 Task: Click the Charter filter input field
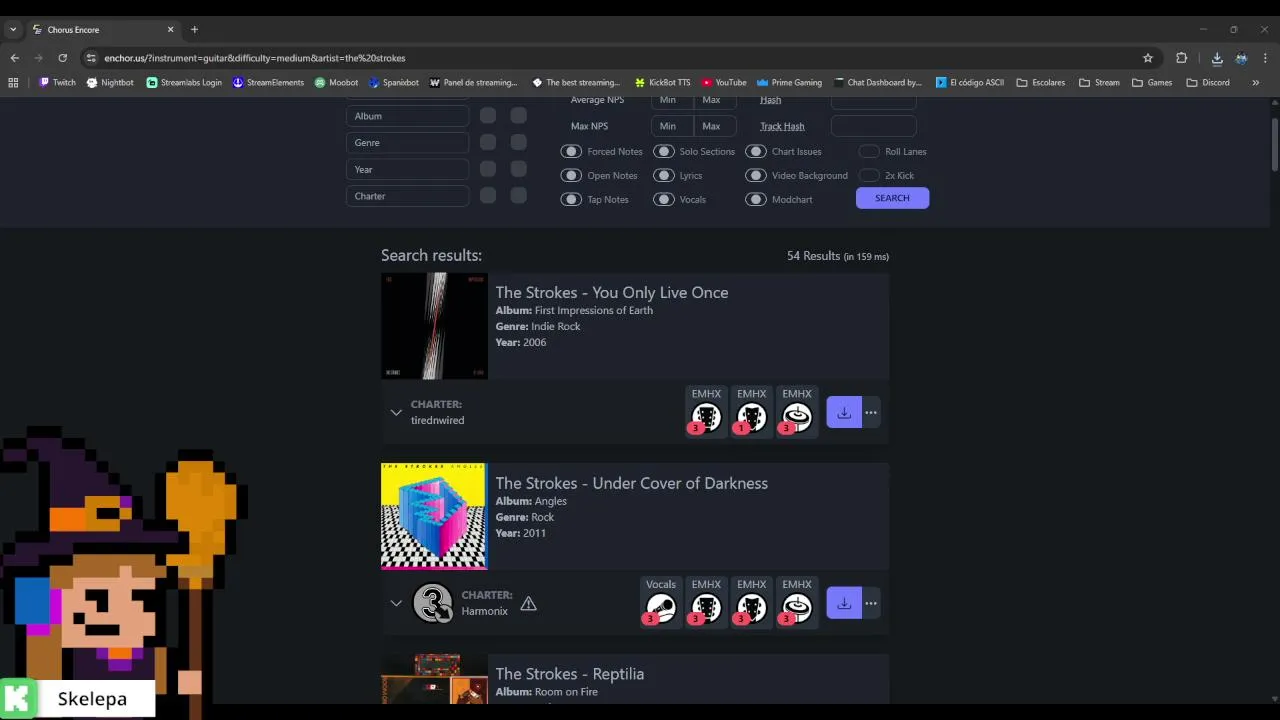point(407,196)
